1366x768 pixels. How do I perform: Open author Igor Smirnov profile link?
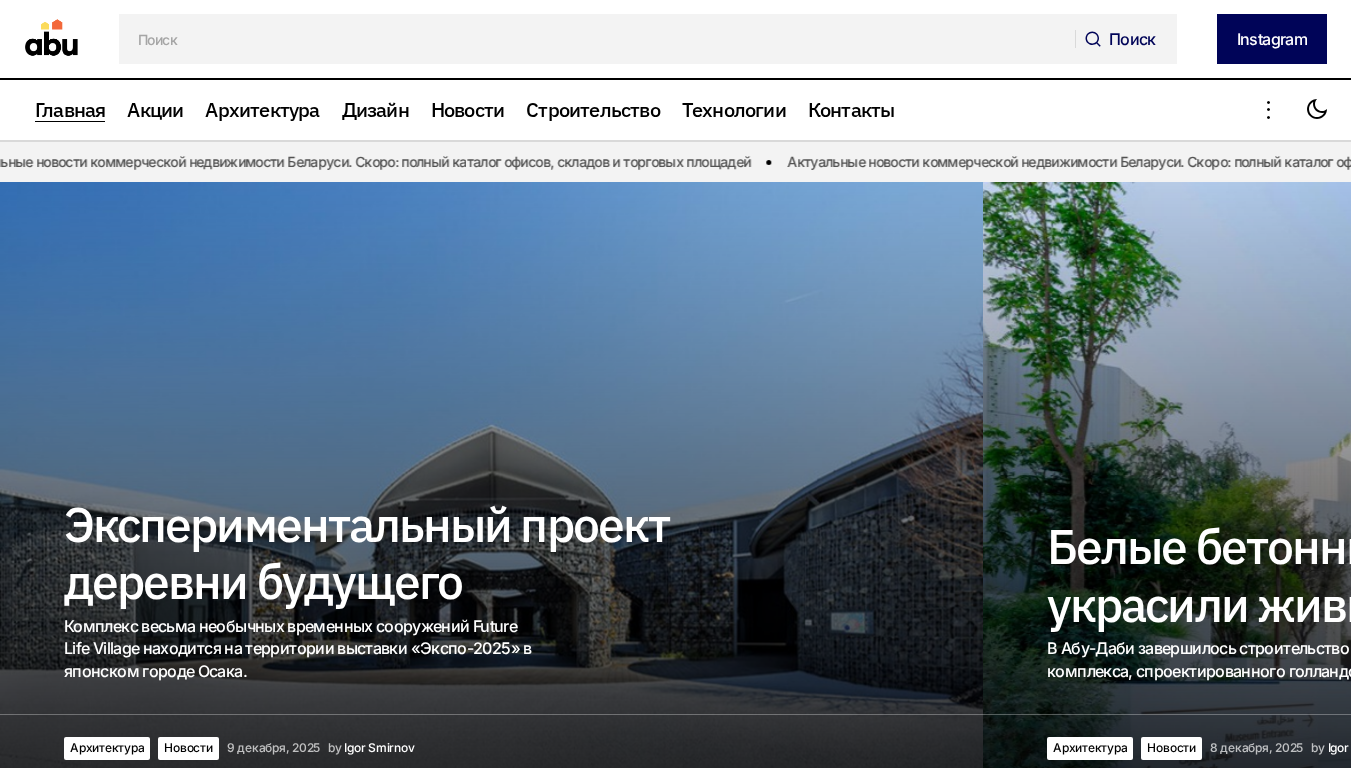(x=379, y=748)
